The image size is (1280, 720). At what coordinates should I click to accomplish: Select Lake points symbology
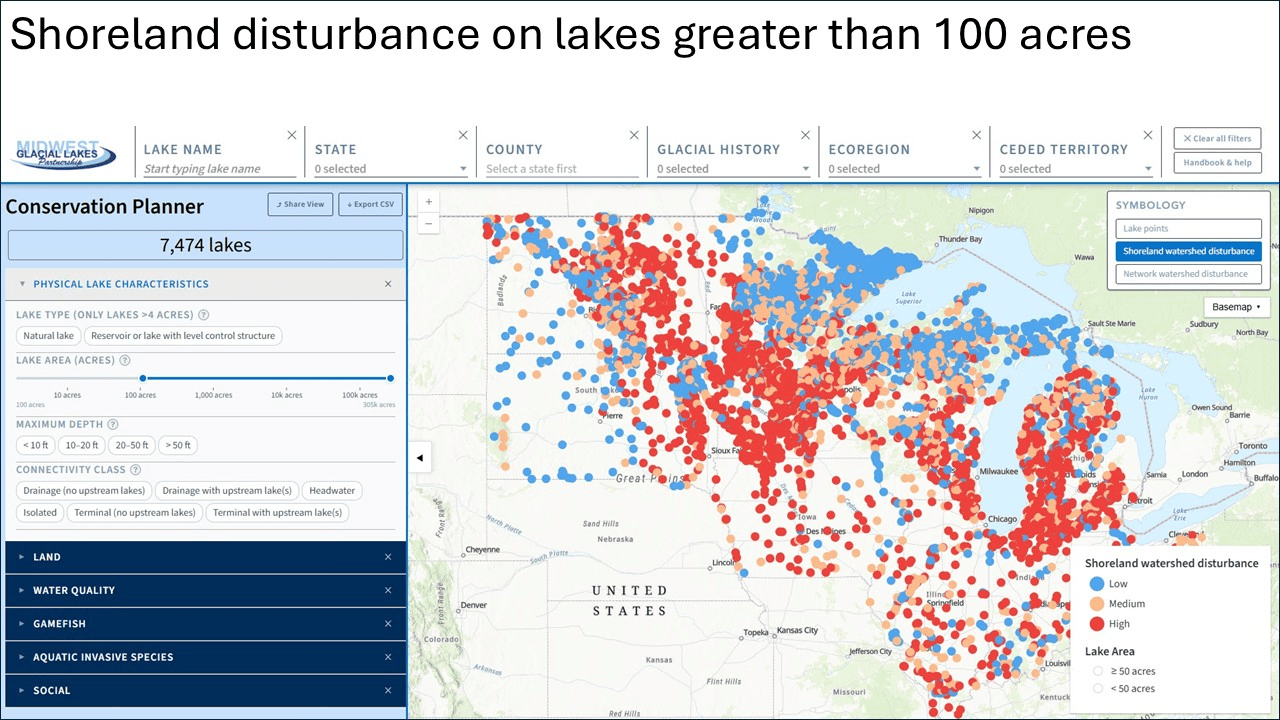(1189, 229)
